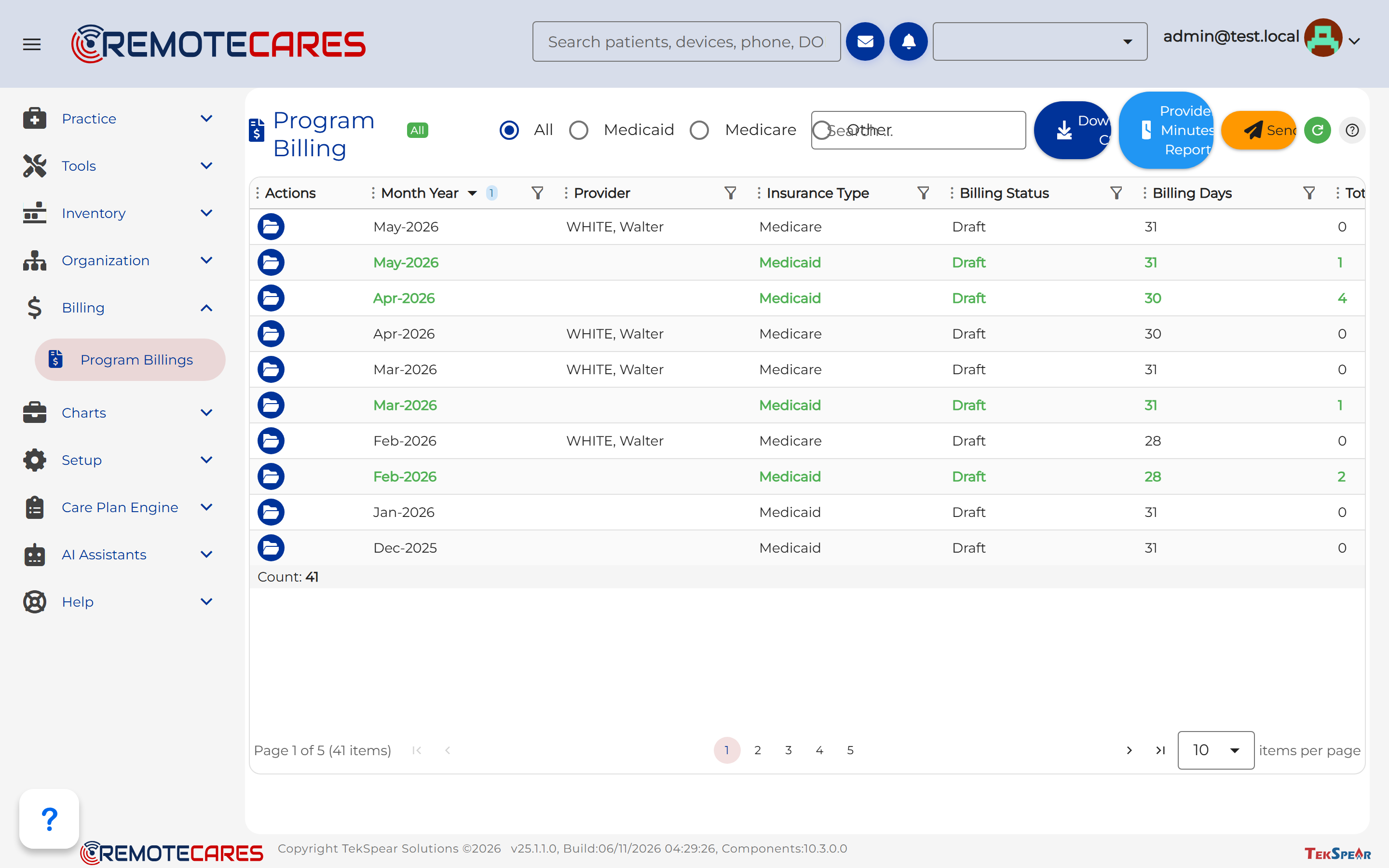Select the All radio button

(509, 130)
